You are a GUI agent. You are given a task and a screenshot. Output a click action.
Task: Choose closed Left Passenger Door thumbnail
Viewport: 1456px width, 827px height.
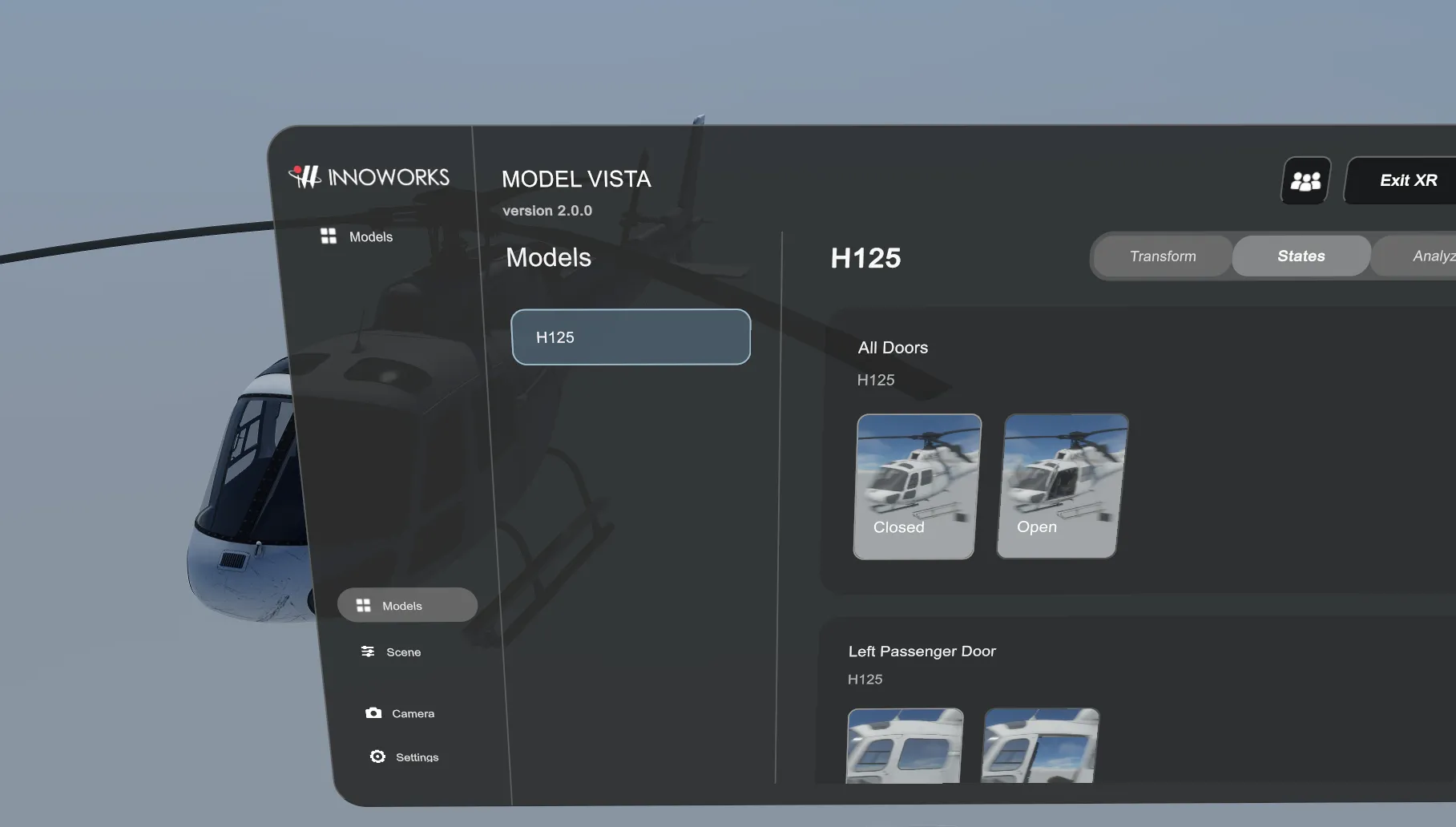905,746
